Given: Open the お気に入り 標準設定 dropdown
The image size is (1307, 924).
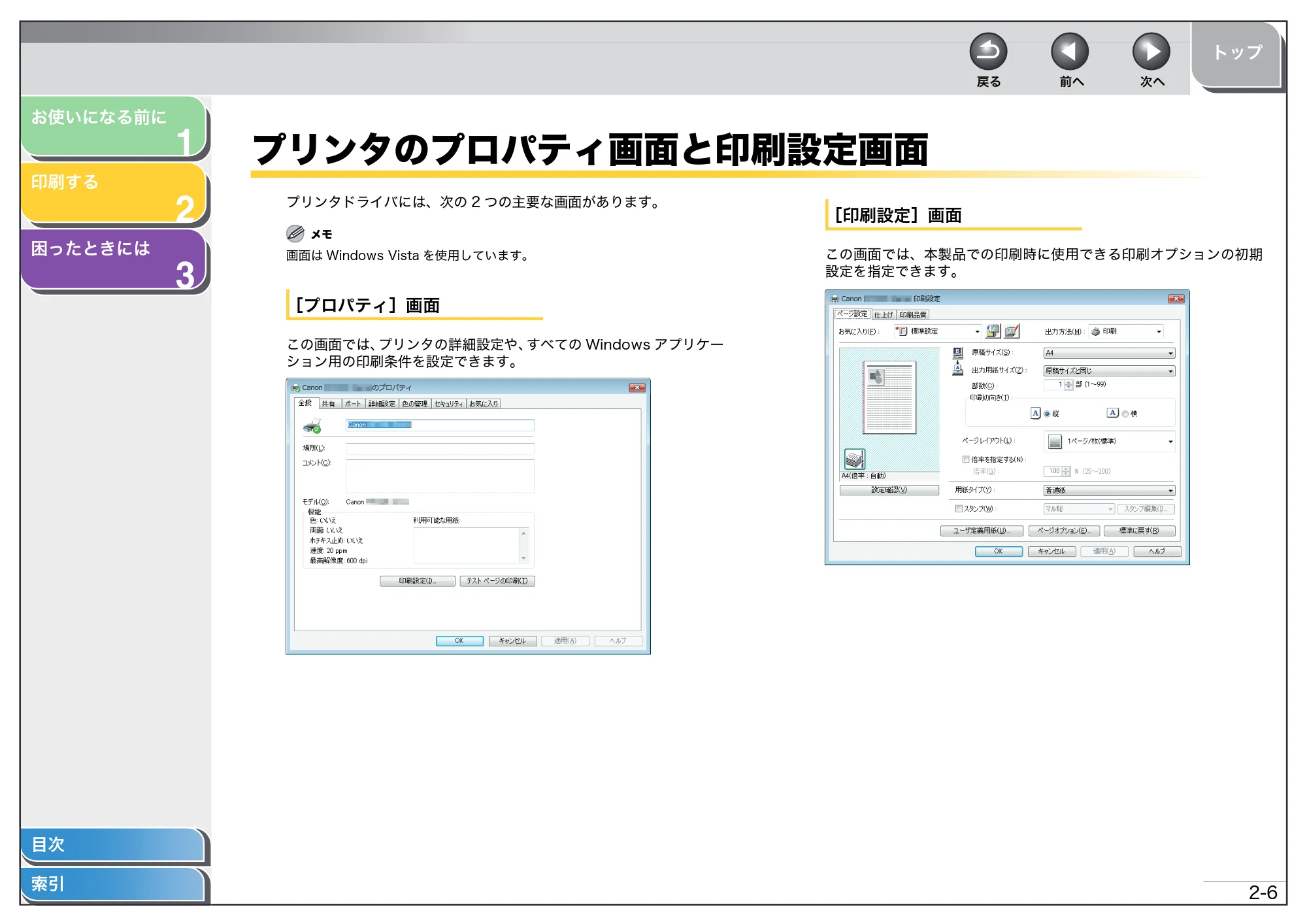Looking at the screenshot, I should tap(938, 331).
